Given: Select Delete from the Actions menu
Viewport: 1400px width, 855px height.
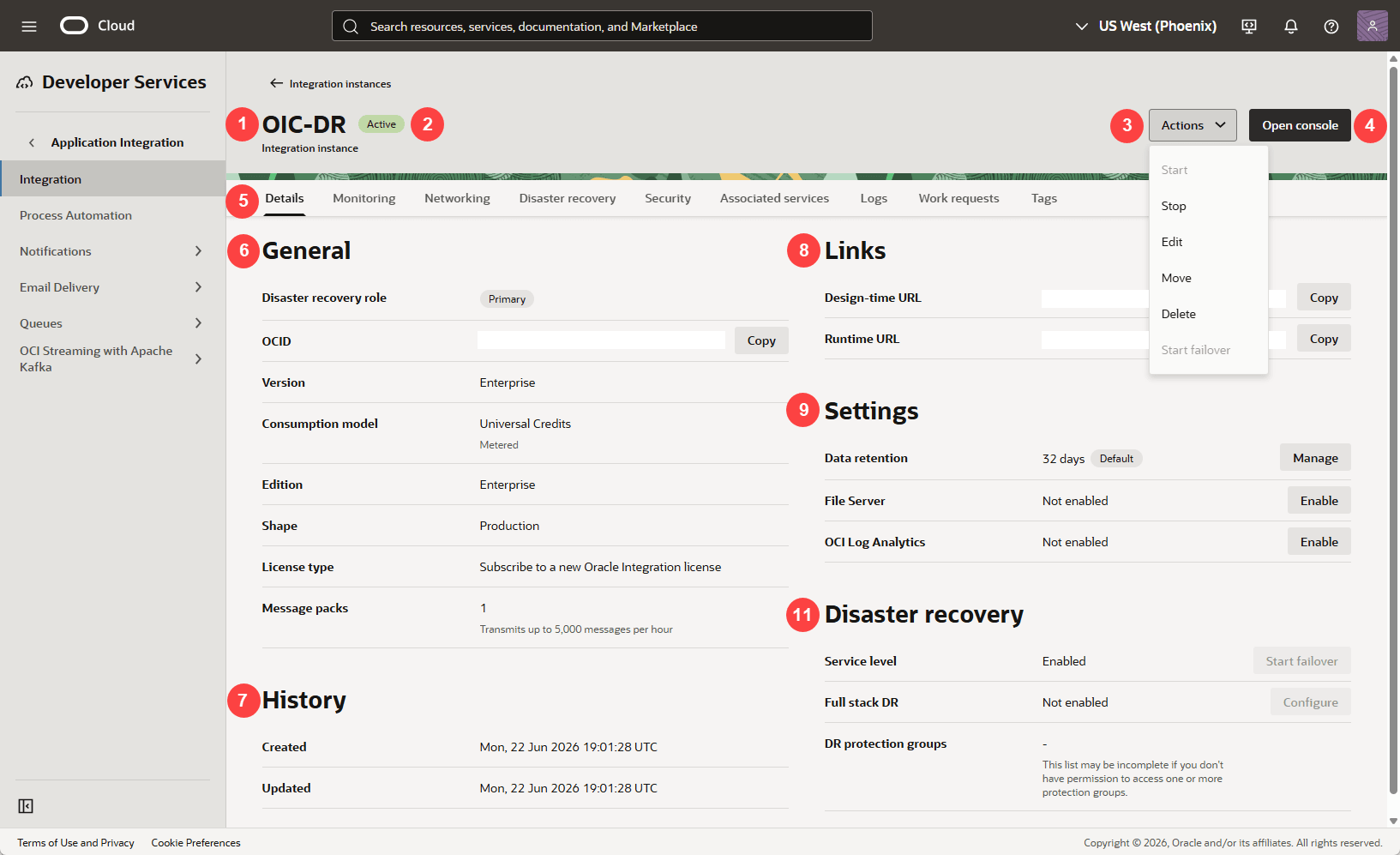Looking at the screenshot, I should point(1208,314).
